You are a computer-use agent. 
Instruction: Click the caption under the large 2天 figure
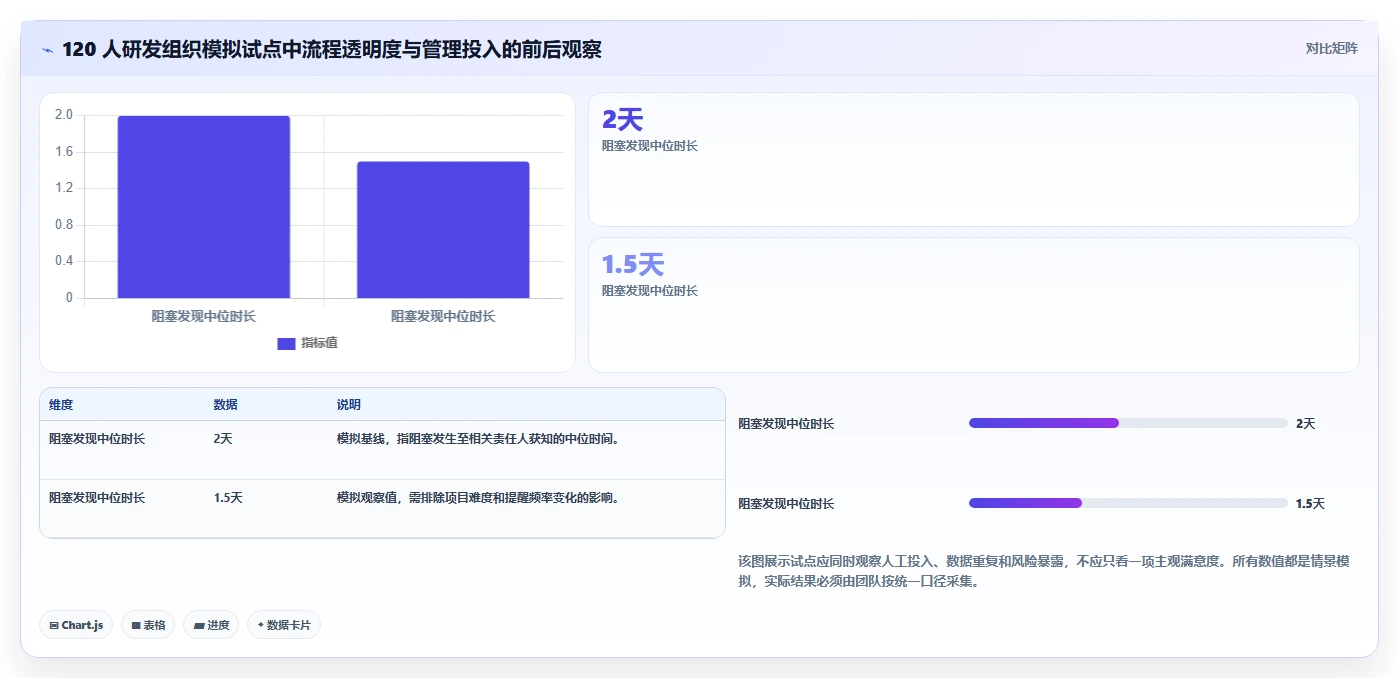coord(650,146)
